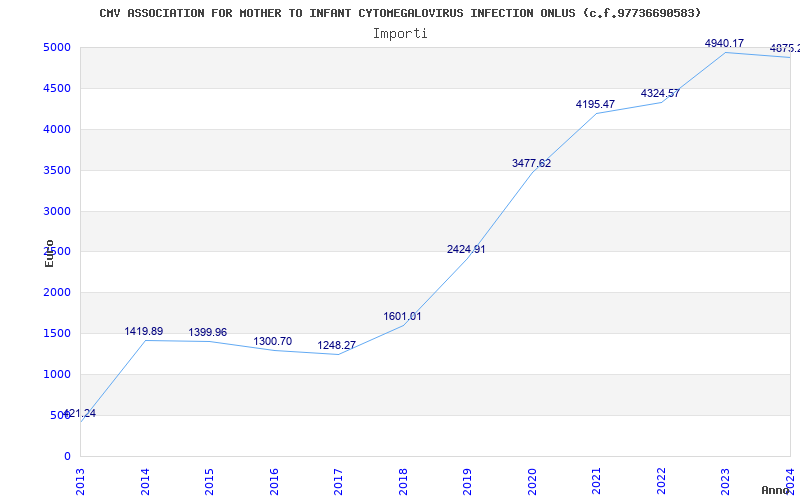This screenshot has width=800, height=500.
Task: Click the chart title CMV ASSOCIATION FOR MOTHER TO INFANT
Action: tap(400, 13)
